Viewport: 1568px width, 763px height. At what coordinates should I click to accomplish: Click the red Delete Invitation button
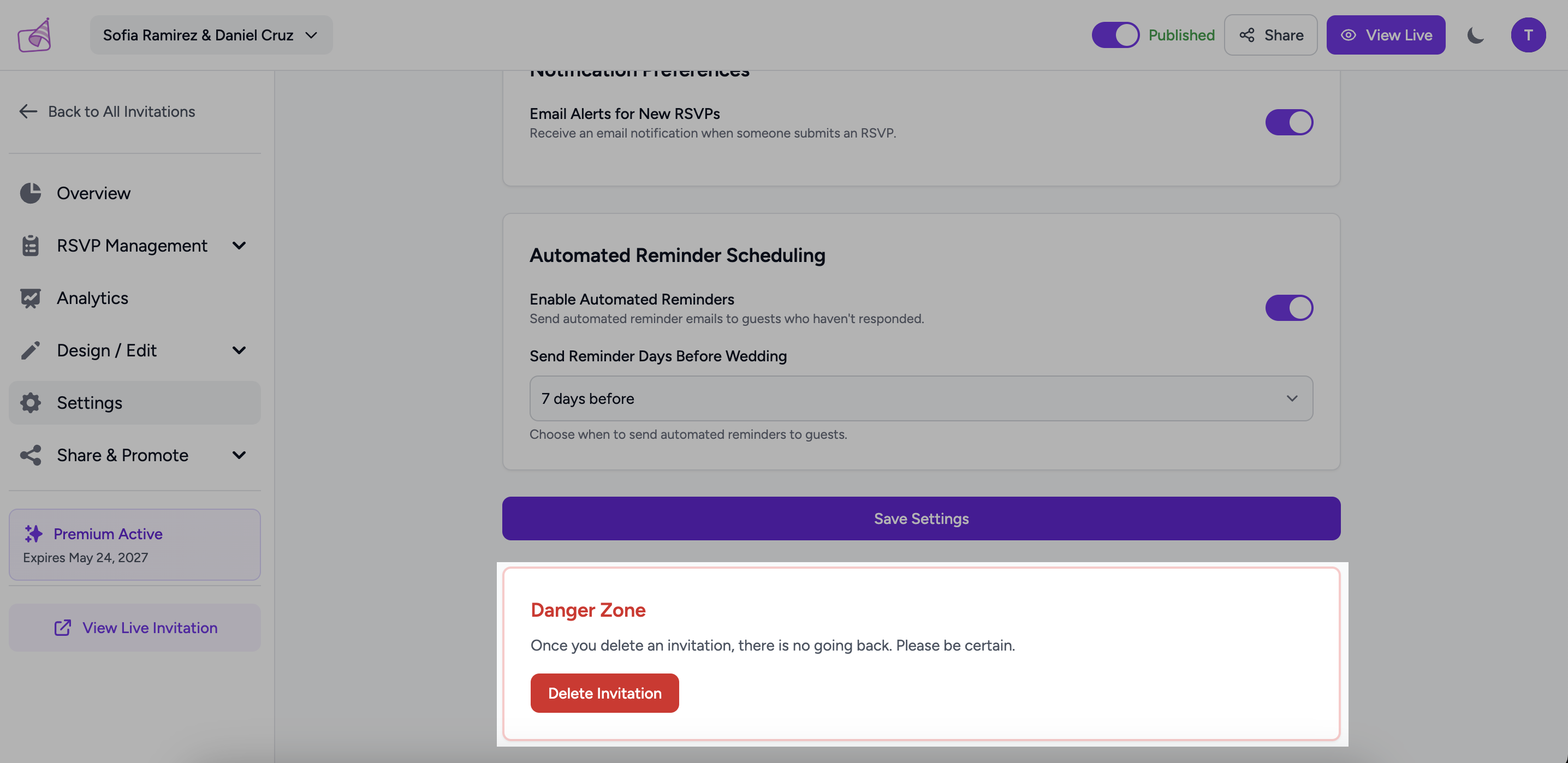point(604,693)
